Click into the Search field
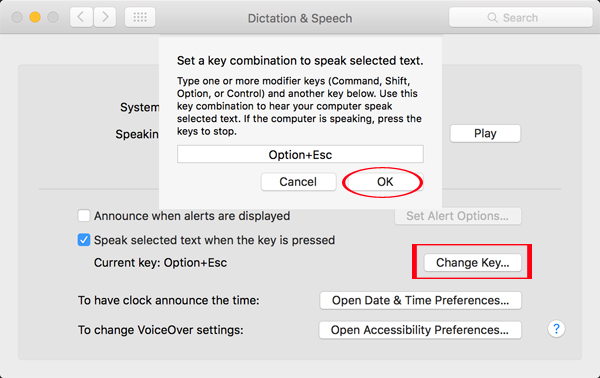Screen dimensions: 600x378 (521, 18)
